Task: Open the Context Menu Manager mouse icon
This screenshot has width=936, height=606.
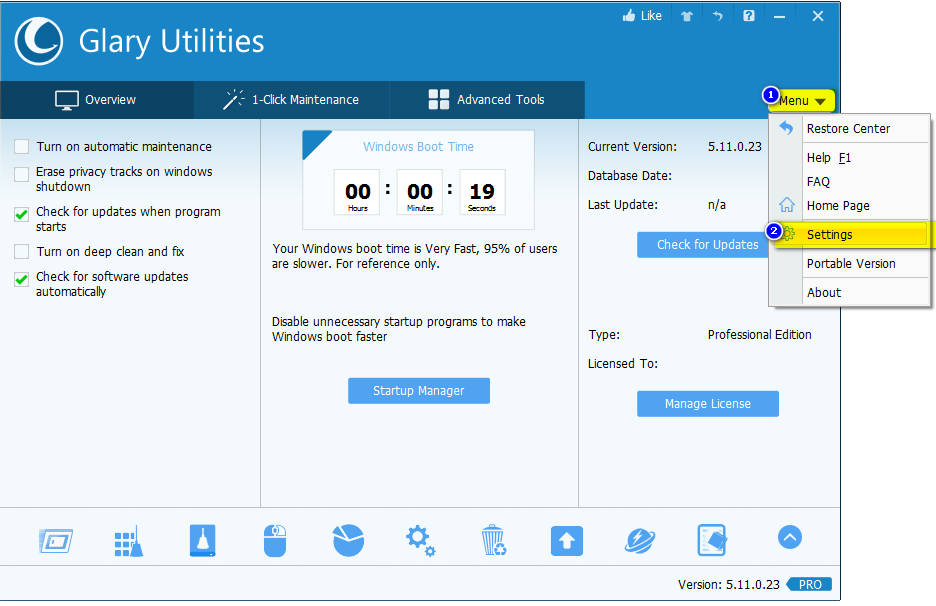Action: point(275,541)
